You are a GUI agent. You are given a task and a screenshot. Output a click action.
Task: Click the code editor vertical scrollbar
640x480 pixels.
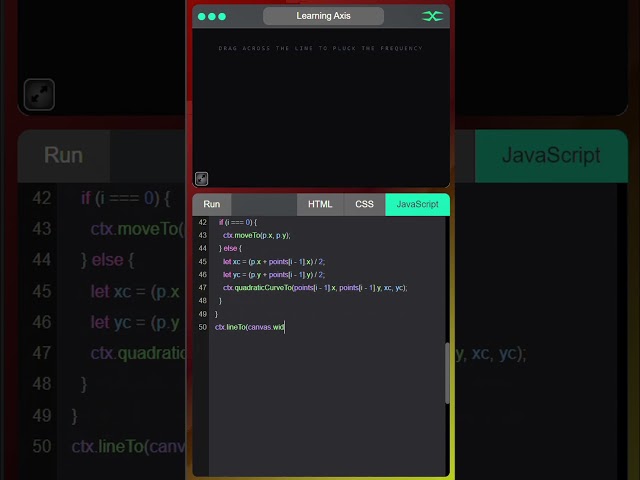tap(447, 373)
